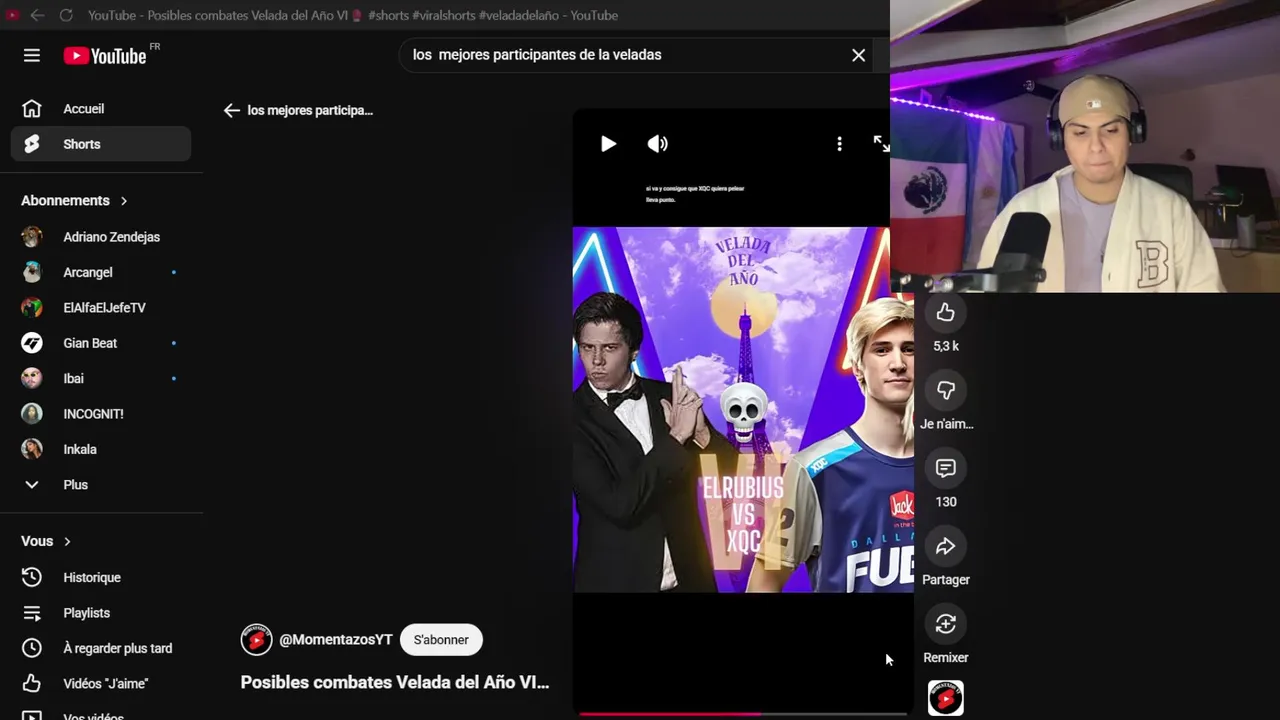Open the Gian Beat channel
The width and height of the screenshot is (1280, 720).
coord(101,343)
